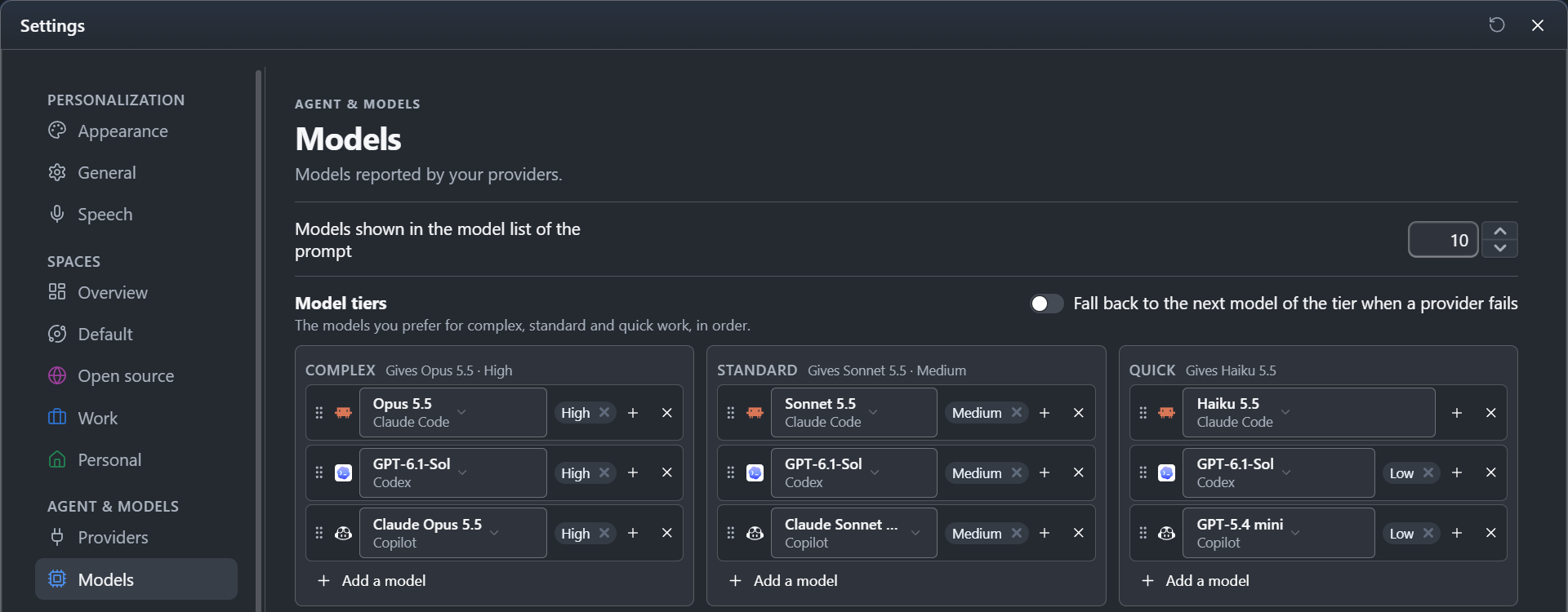This screenshot has height=612, width=1568.
Task: Add a model to Standard tier
Action: (783, 580)
